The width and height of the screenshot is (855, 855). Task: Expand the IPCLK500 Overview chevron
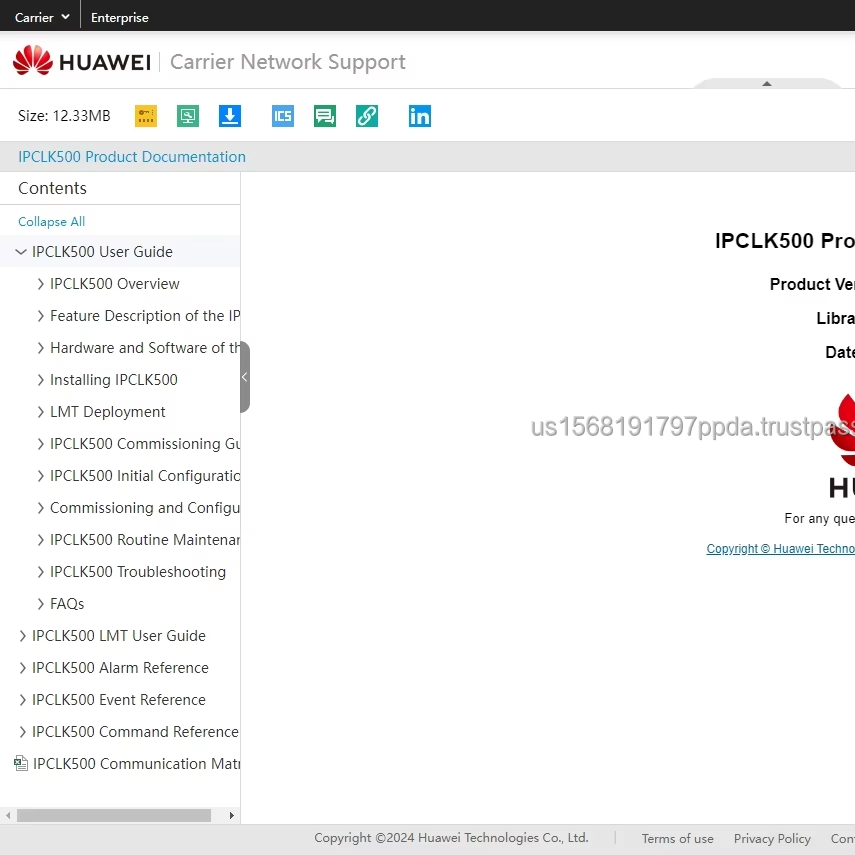[x=40, y=284]
